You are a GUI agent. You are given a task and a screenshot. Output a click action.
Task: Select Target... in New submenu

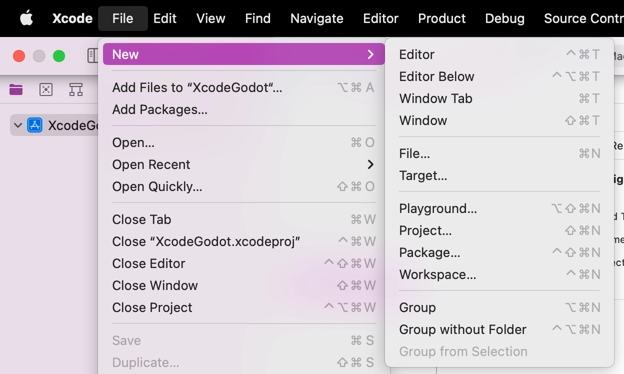499,175
